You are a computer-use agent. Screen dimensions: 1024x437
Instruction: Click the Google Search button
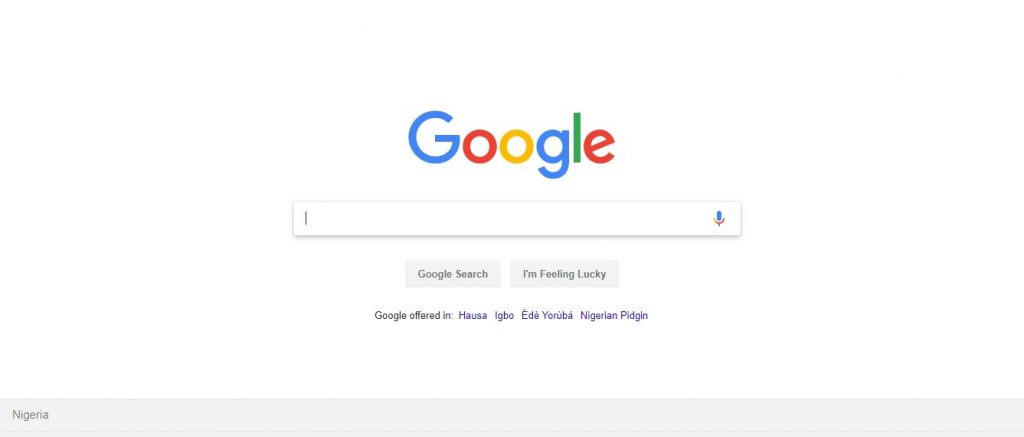[x=453, y=274]
